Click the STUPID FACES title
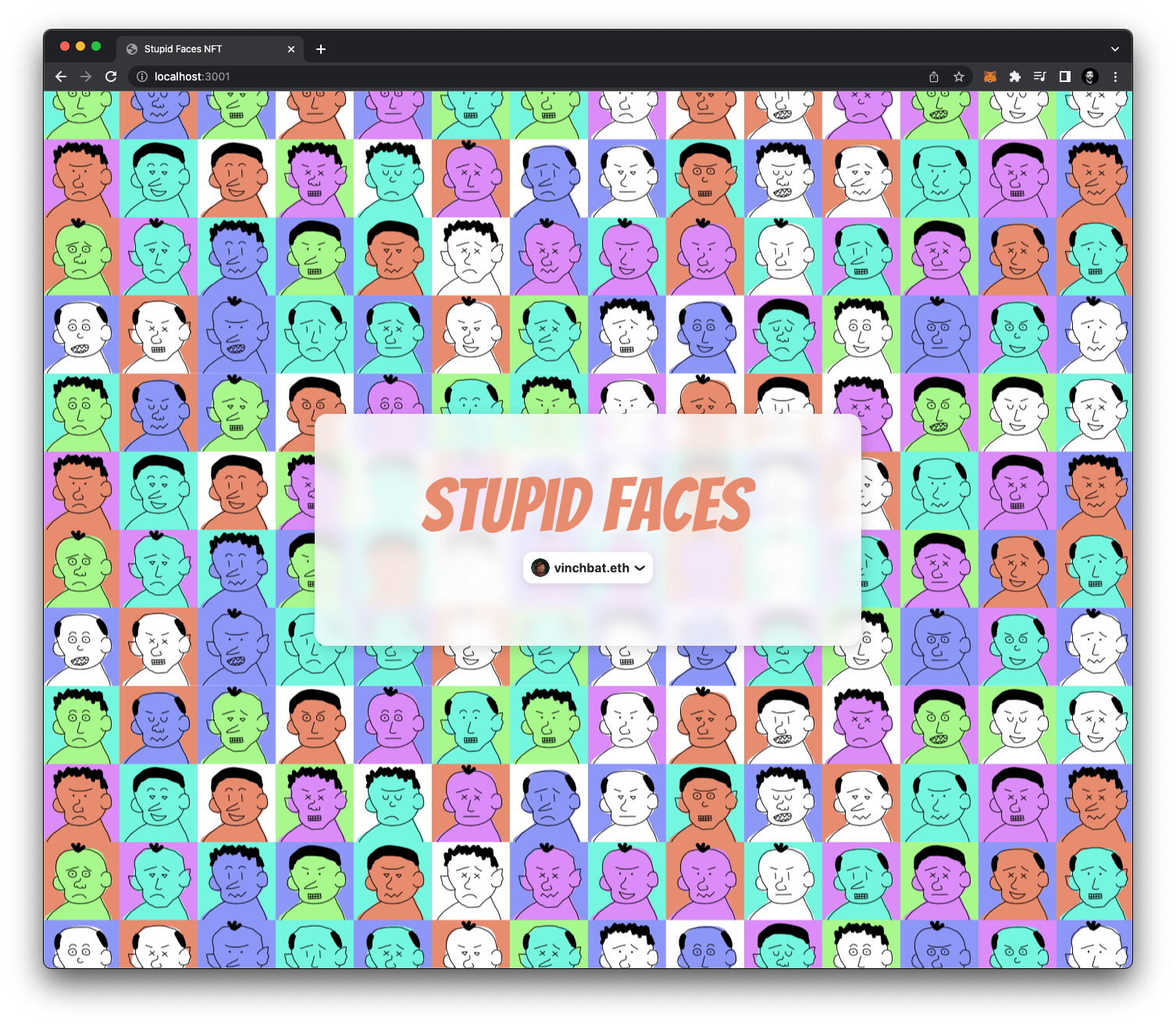1176x1026 pixels. point(589,505)
